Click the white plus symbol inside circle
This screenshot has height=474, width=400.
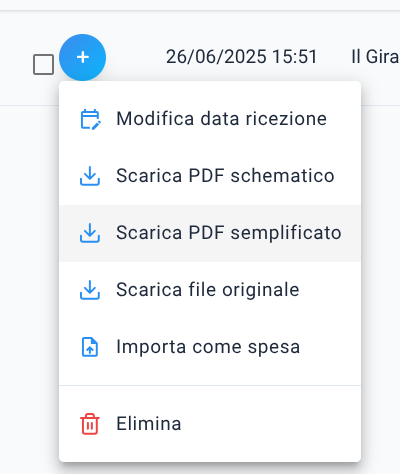click(x=83, y=57)
